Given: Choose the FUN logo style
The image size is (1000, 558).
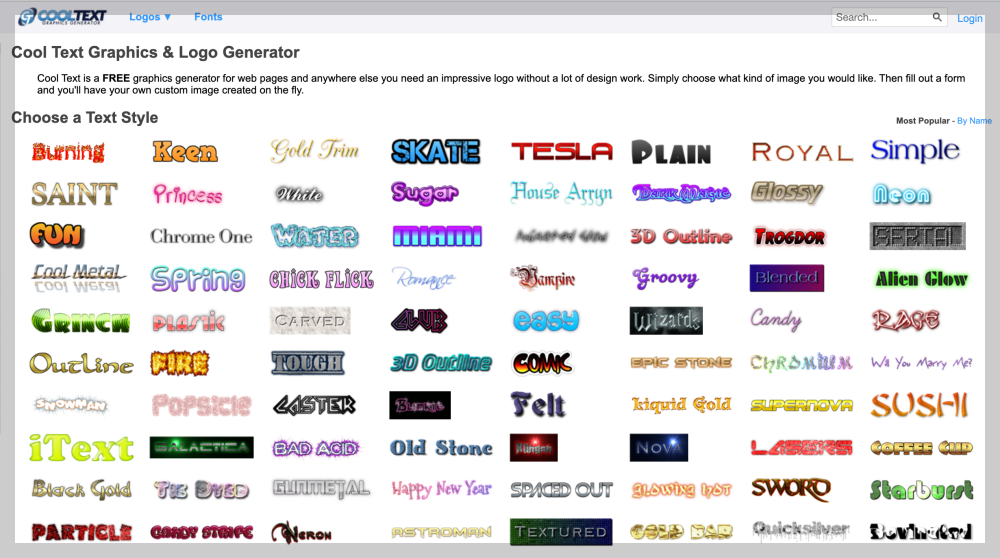Looking at the screenshot, I should (x=57, y=235).
